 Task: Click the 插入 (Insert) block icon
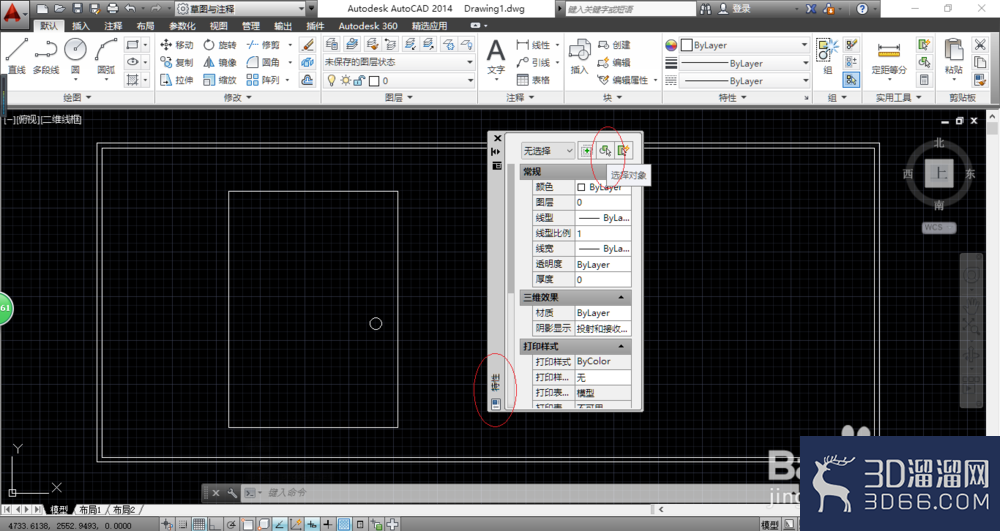(579, 57)
